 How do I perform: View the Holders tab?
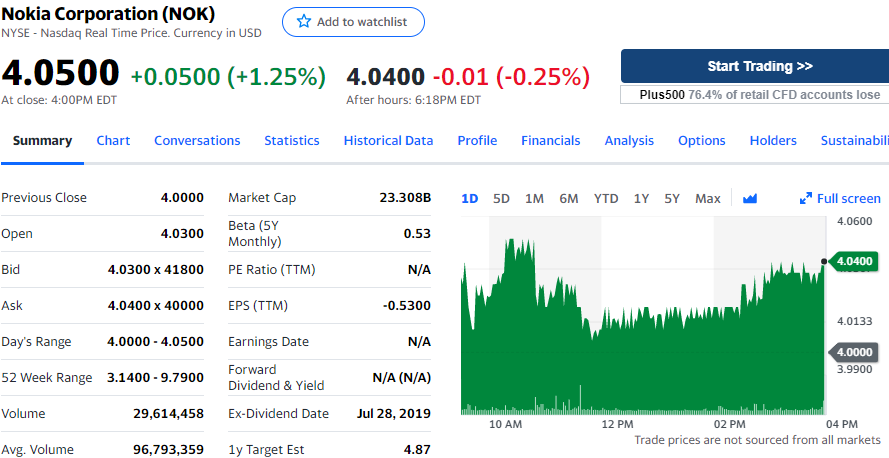click(x=773, y=141)
